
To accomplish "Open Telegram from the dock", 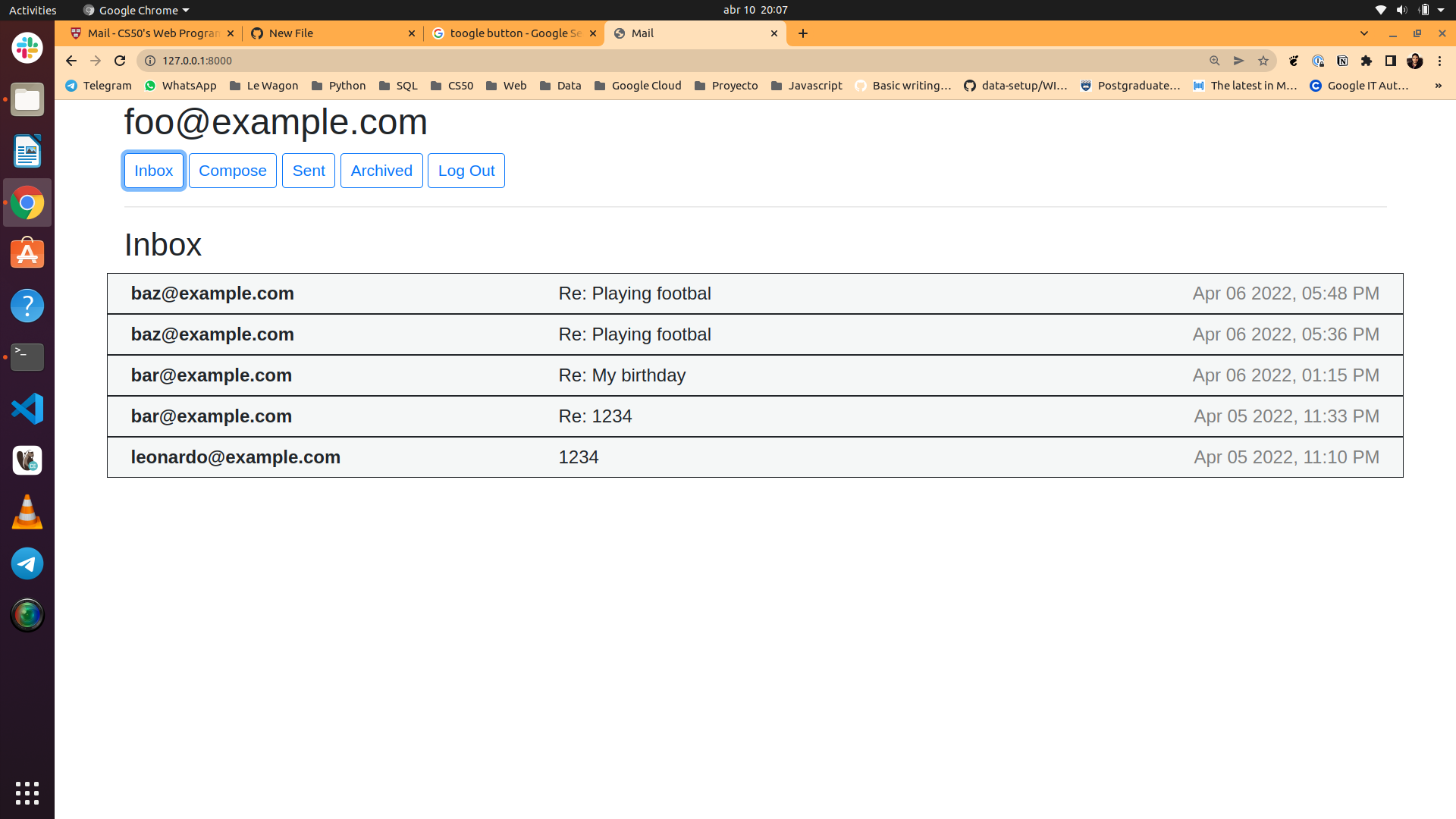I will 27,563.
